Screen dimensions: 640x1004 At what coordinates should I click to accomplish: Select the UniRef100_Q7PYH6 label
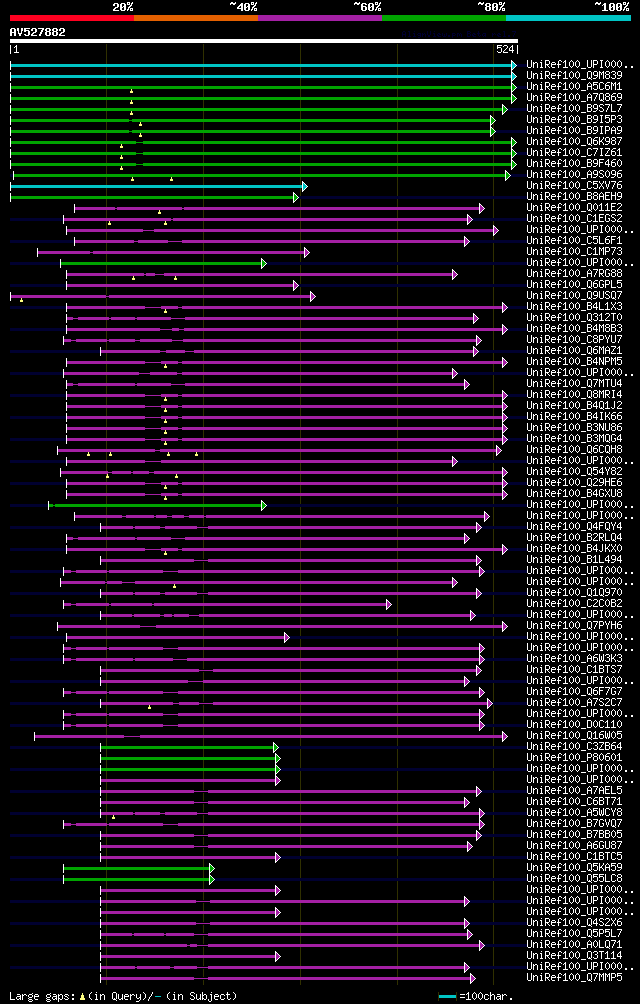[573, 626]
